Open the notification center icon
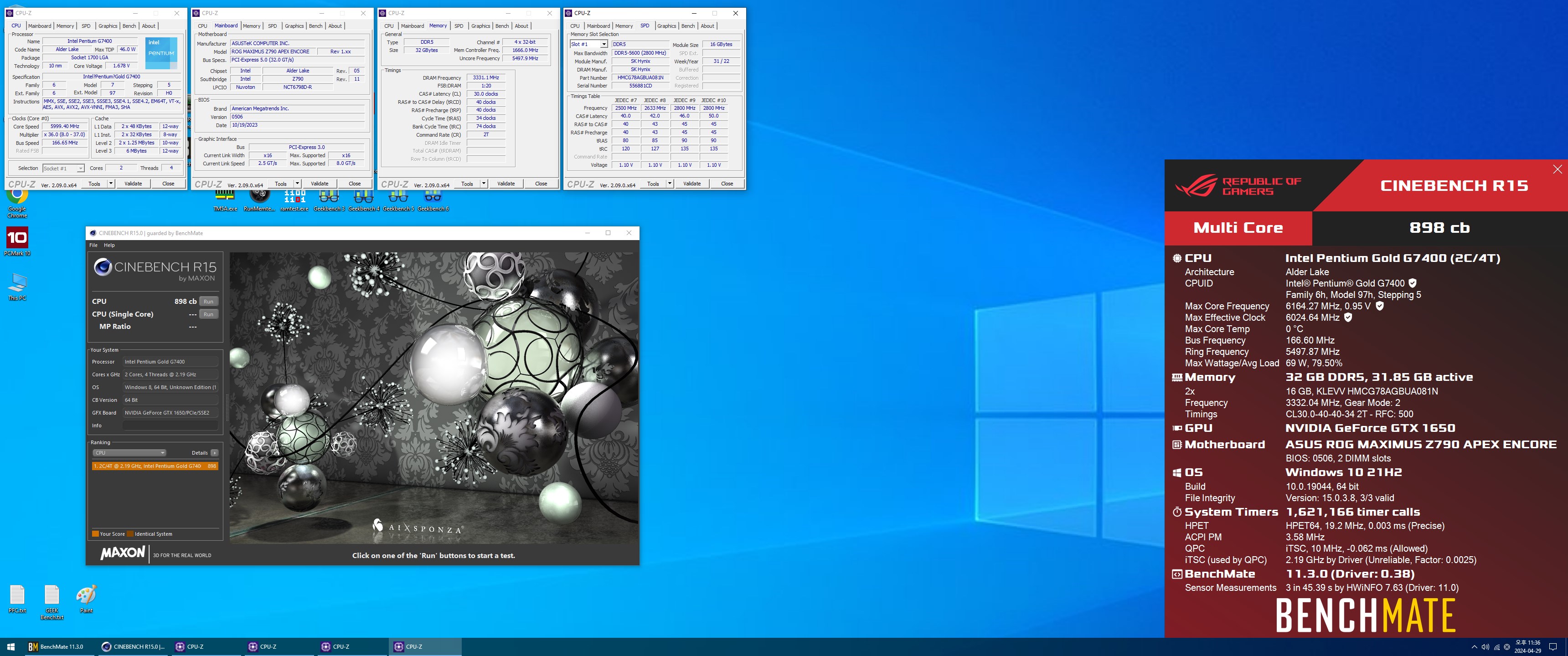The height and width of the screenshot is (656, 1568). coord(1553,646)
